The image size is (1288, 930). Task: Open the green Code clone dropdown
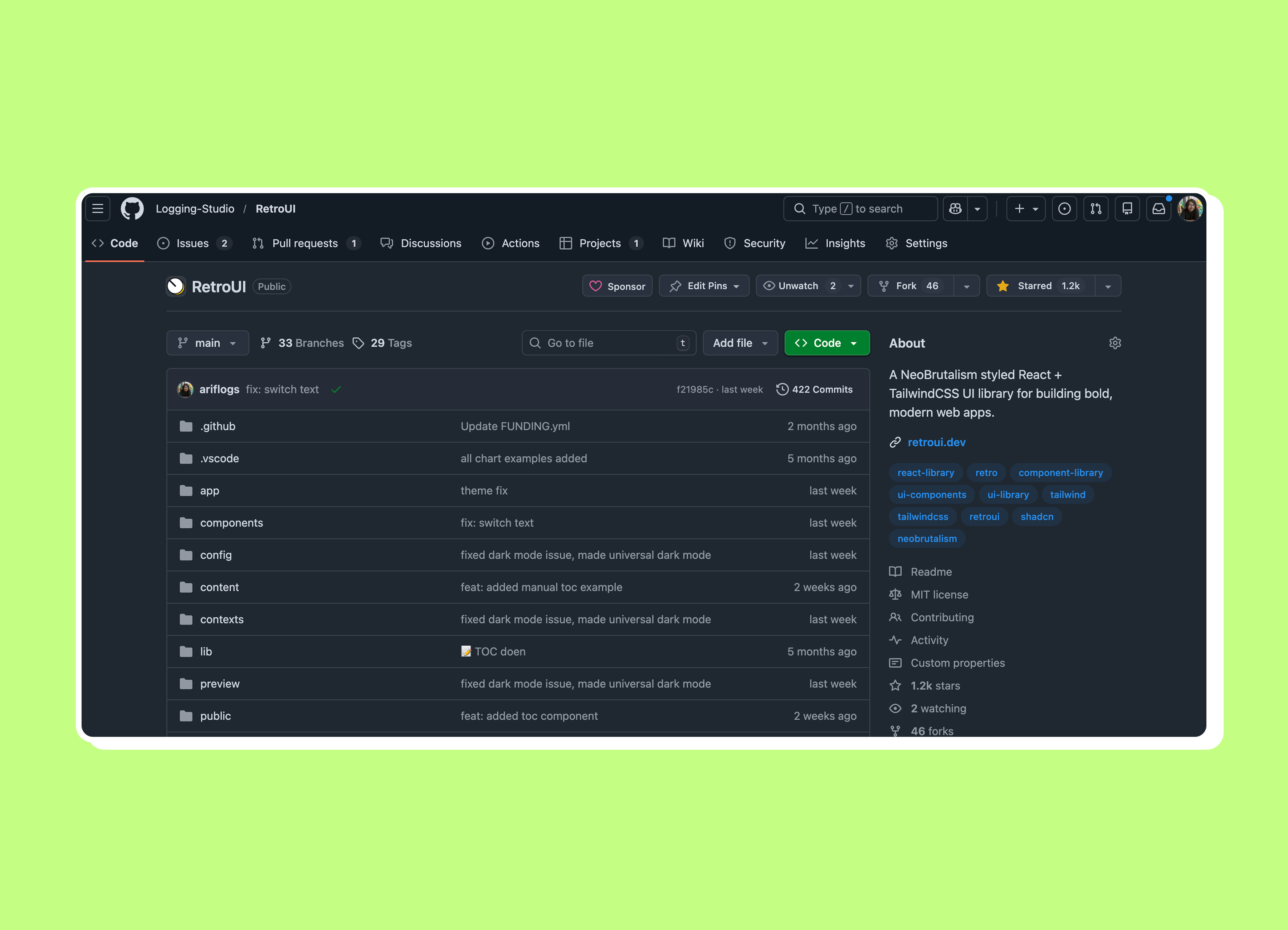coord(827,343)
